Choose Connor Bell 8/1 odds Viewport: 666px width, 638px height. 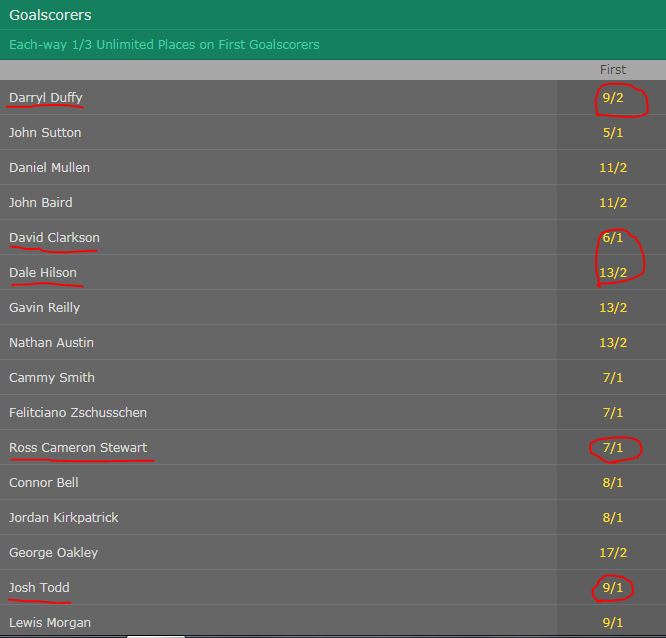pyautogui.click(x=612, y=482)
